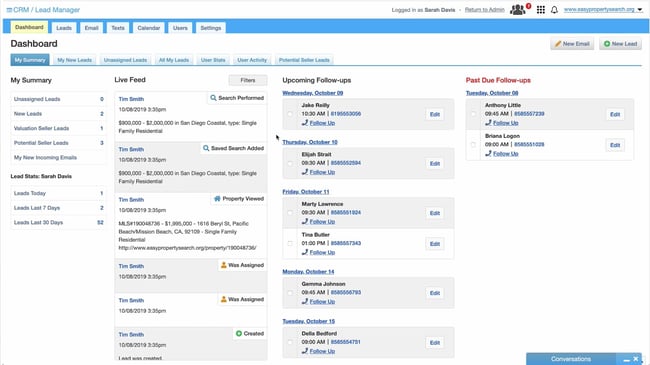The image size is (650, 365).
Task: Check the Marty Lawrence follow-up checkbox
Action: click(290, 213)
